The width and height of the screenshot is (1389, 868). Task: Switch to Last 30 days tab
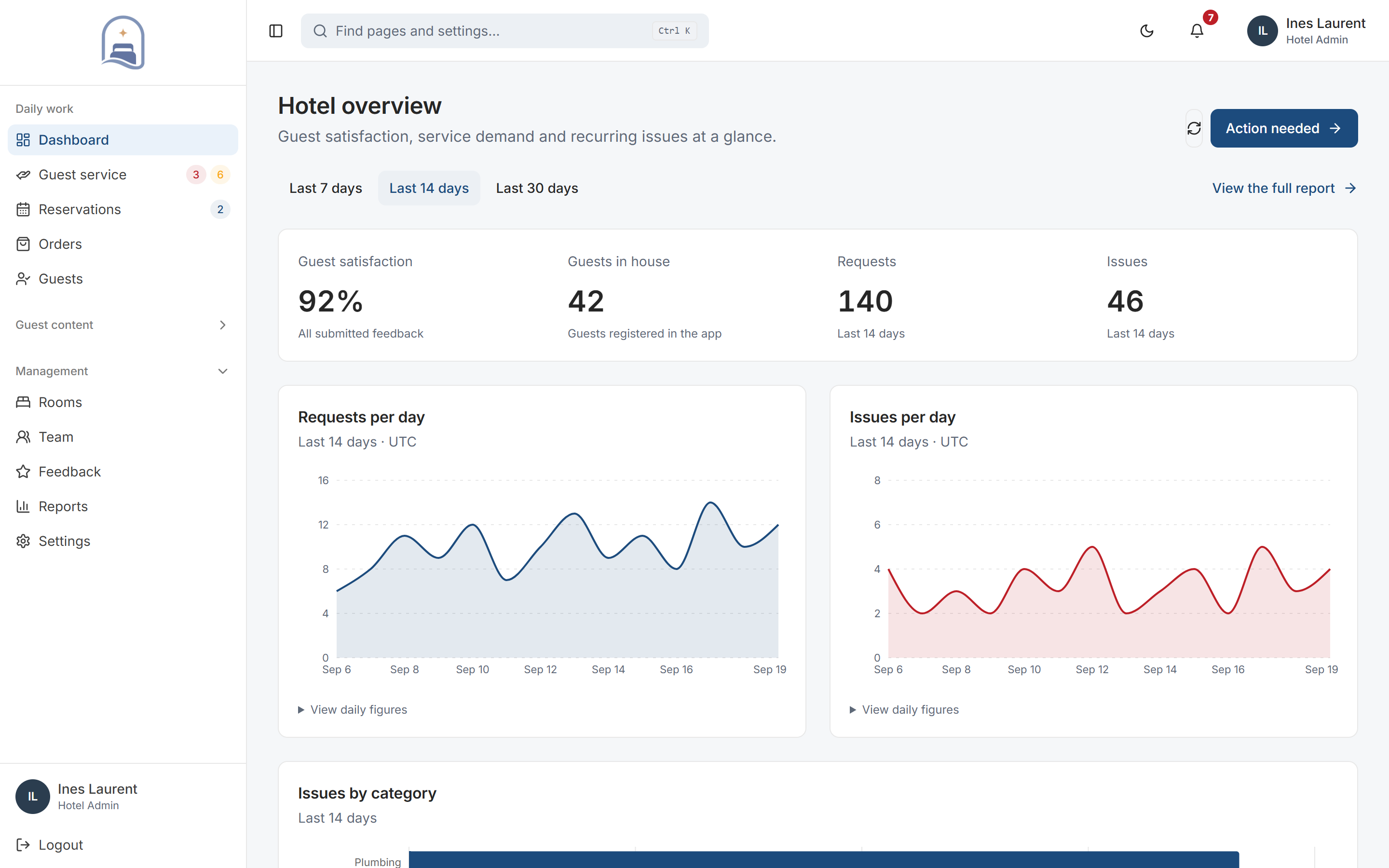(537, 188)
